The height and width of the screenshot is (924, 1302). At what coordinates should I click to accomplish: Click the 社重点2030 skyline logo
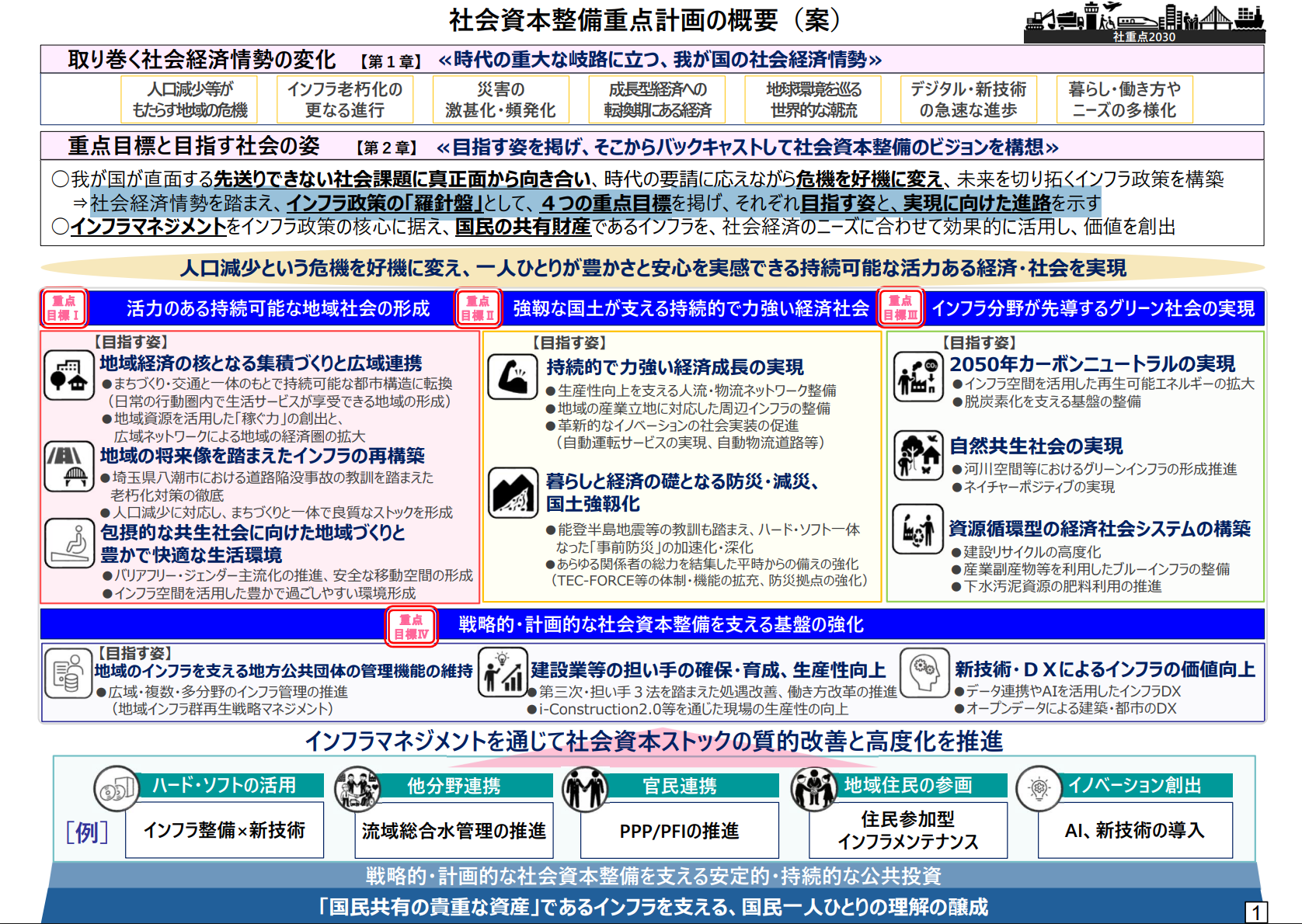point(1144,23)
